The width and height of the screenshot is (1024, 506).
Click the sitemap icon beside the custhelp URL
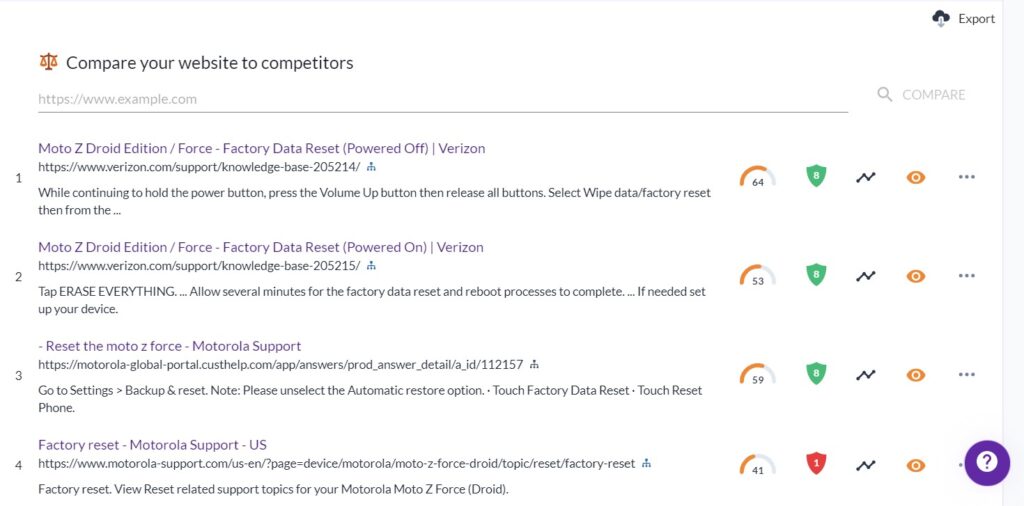pyautogui.click(x=534, y=364)
